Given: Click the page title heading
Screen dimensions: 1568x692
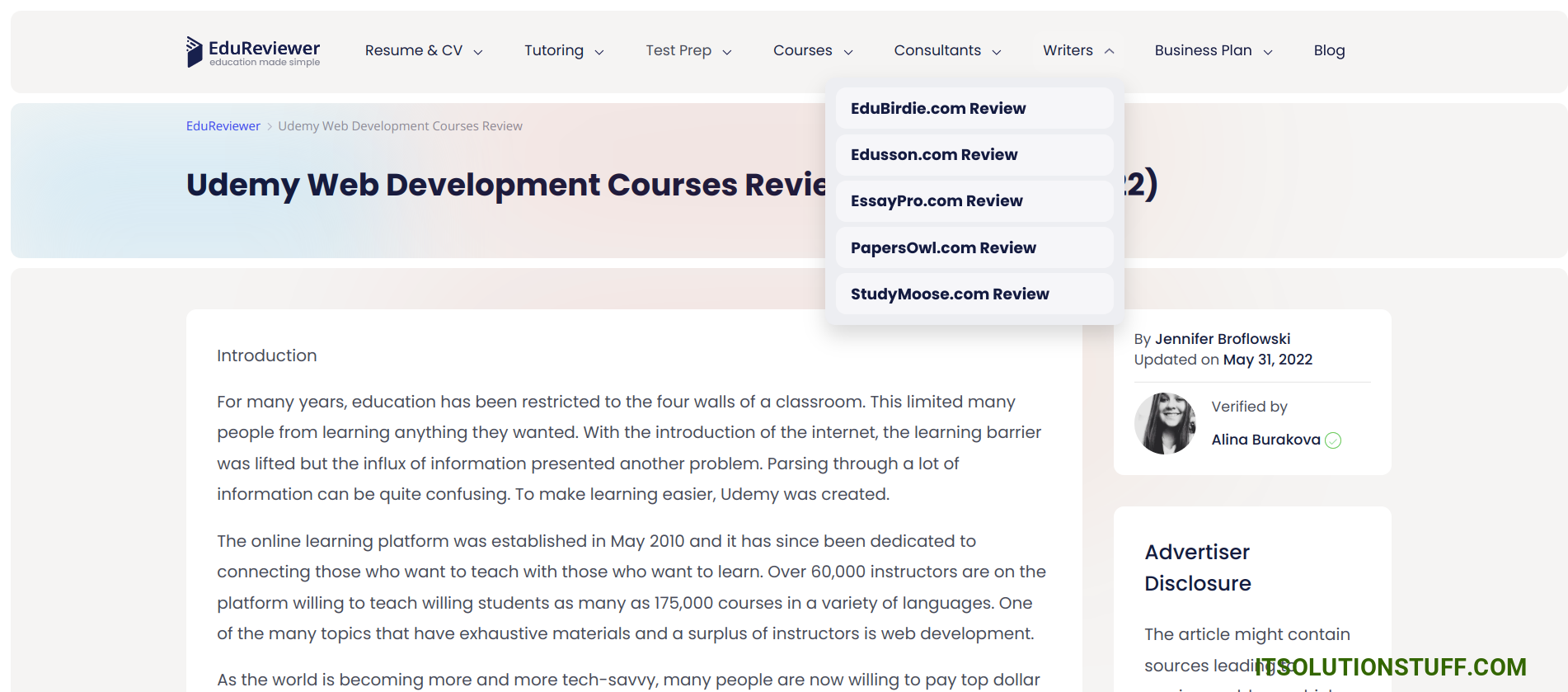Looking at the screenshot, I should pos(672,184).
